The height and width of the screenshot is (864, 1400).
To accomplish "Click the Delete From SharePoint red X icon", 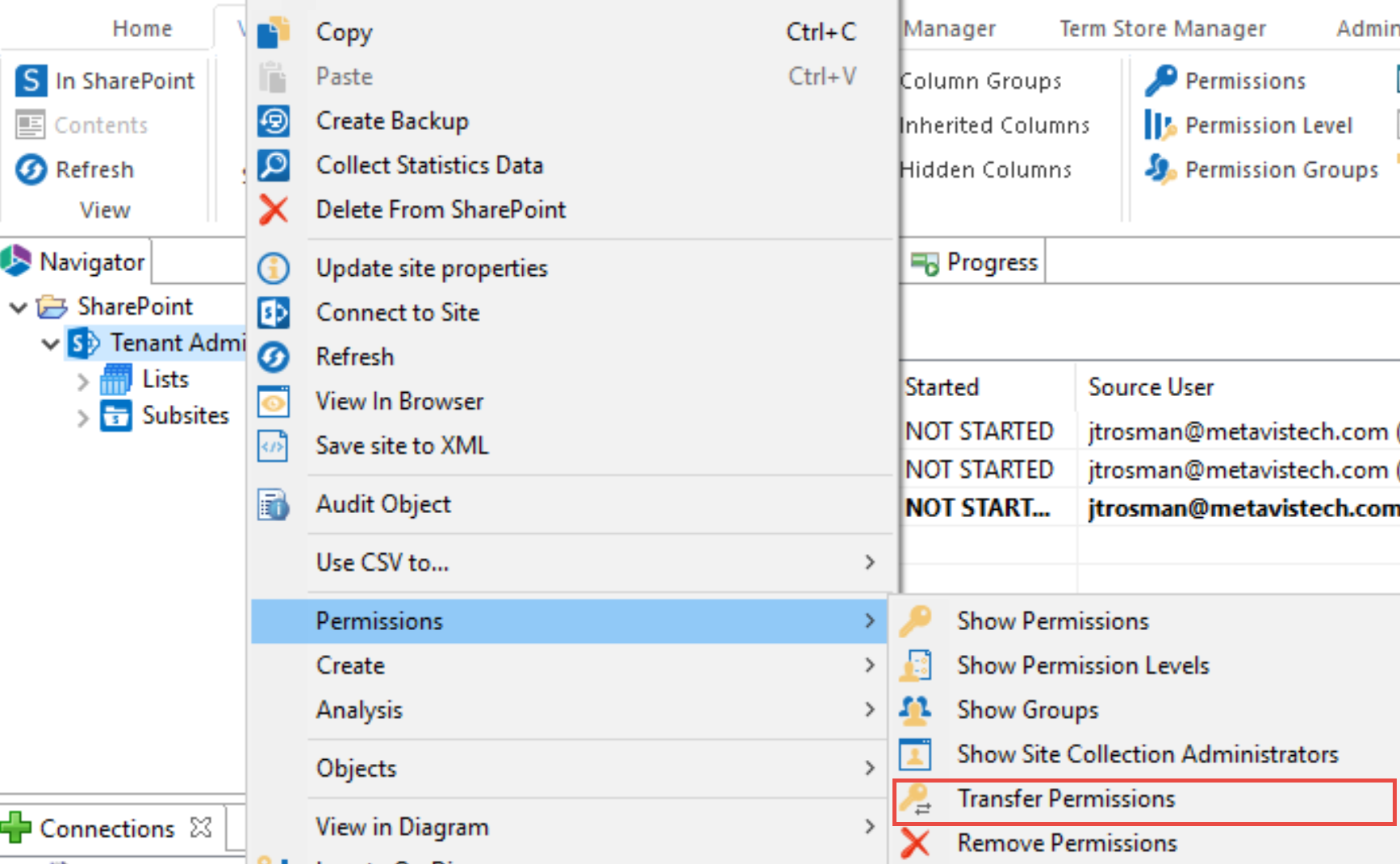I will 274,209.
